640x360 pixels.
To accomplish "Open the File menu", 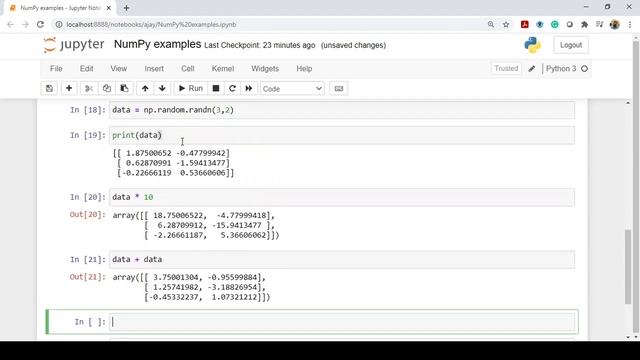I will click(x=56, y=69).
